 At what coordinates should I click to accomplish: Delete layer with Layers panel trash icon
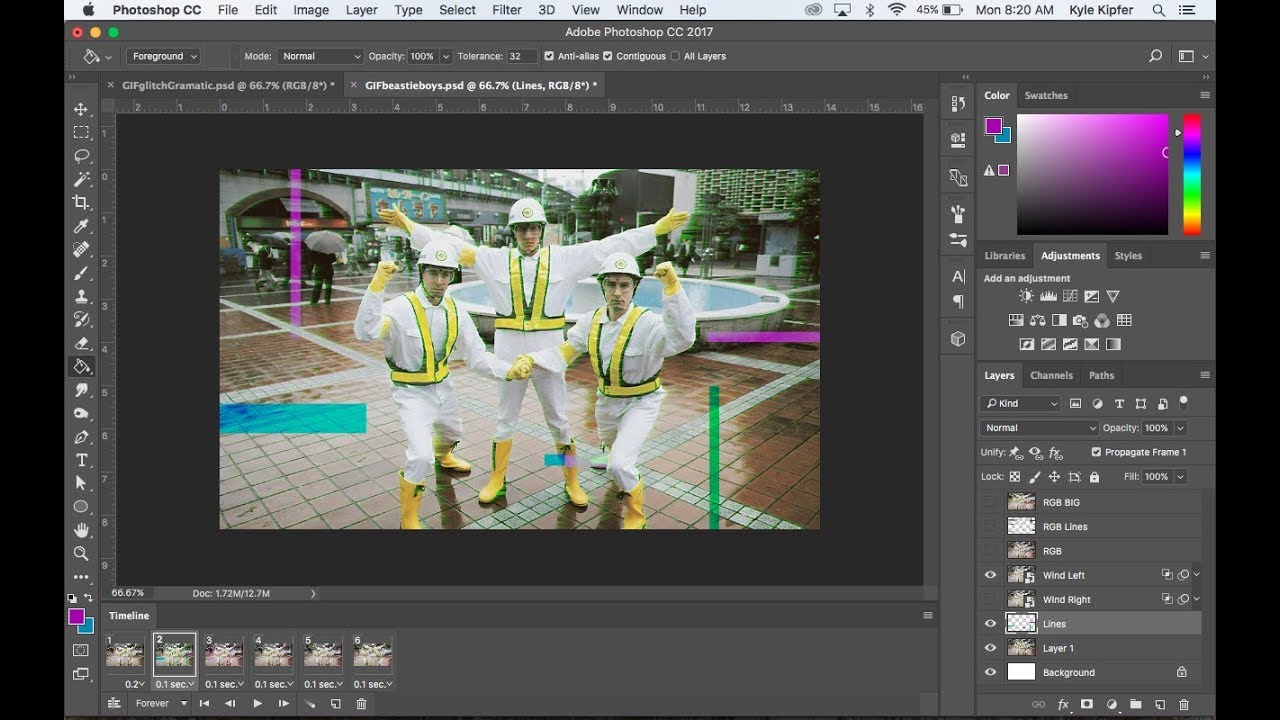pyautogui.click(x=1184, y=705)
